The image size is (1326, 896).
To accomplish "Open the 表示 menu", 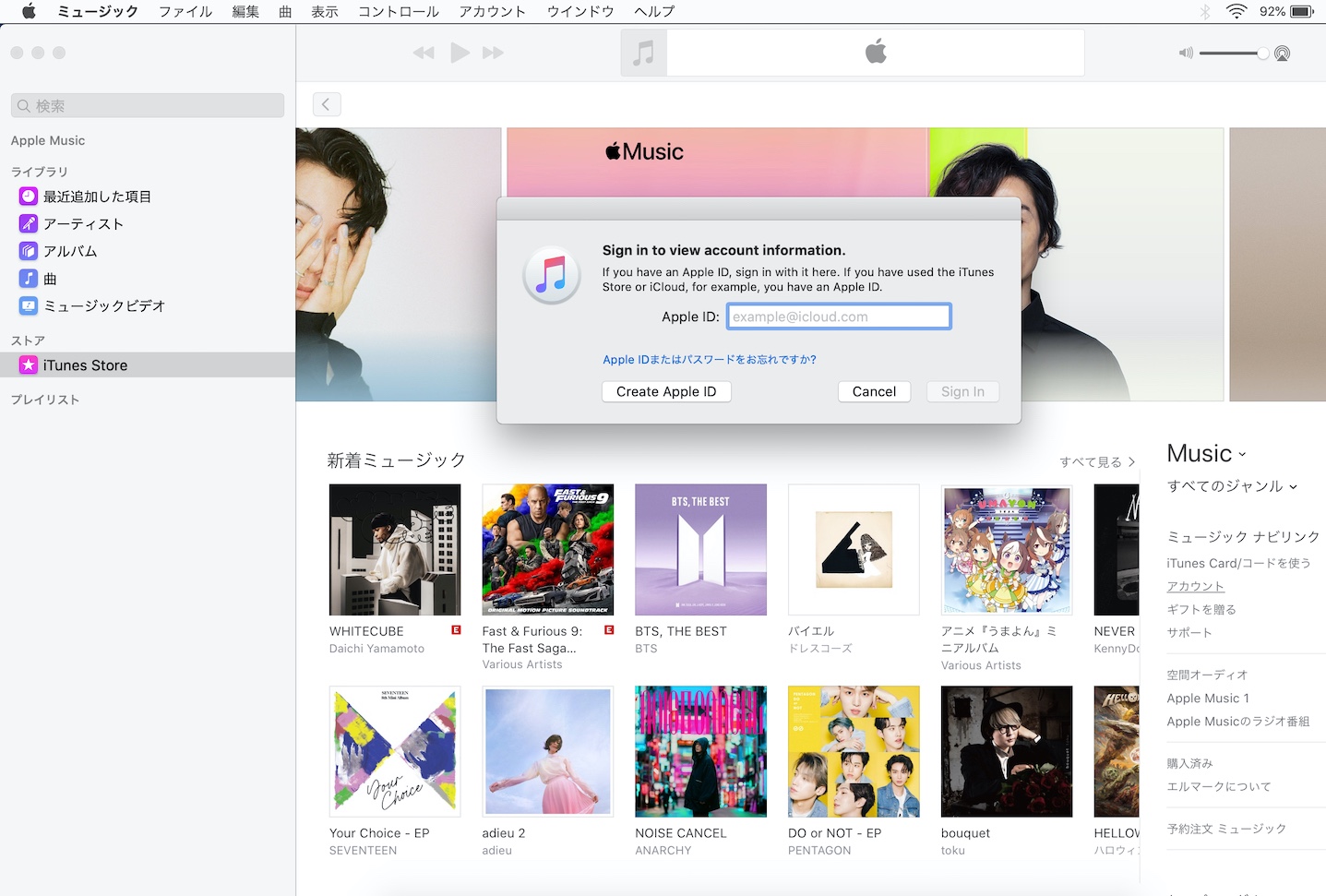I will (x=325, y=11).
